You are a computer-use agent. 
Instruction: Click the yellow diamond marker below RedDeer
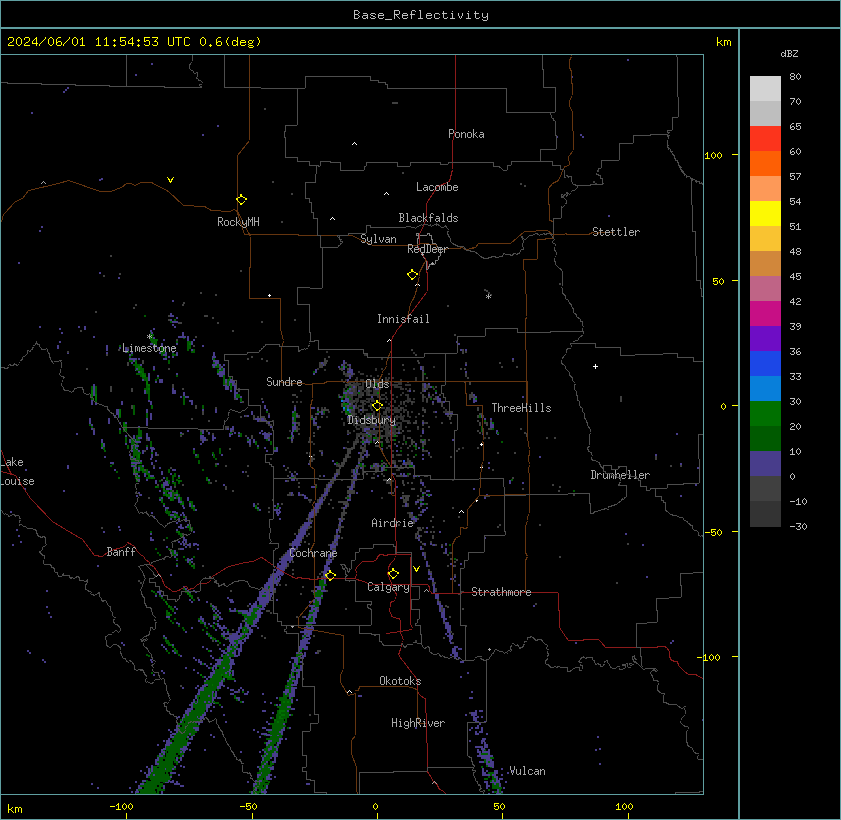pyautogui.click(x=412, y=275)
